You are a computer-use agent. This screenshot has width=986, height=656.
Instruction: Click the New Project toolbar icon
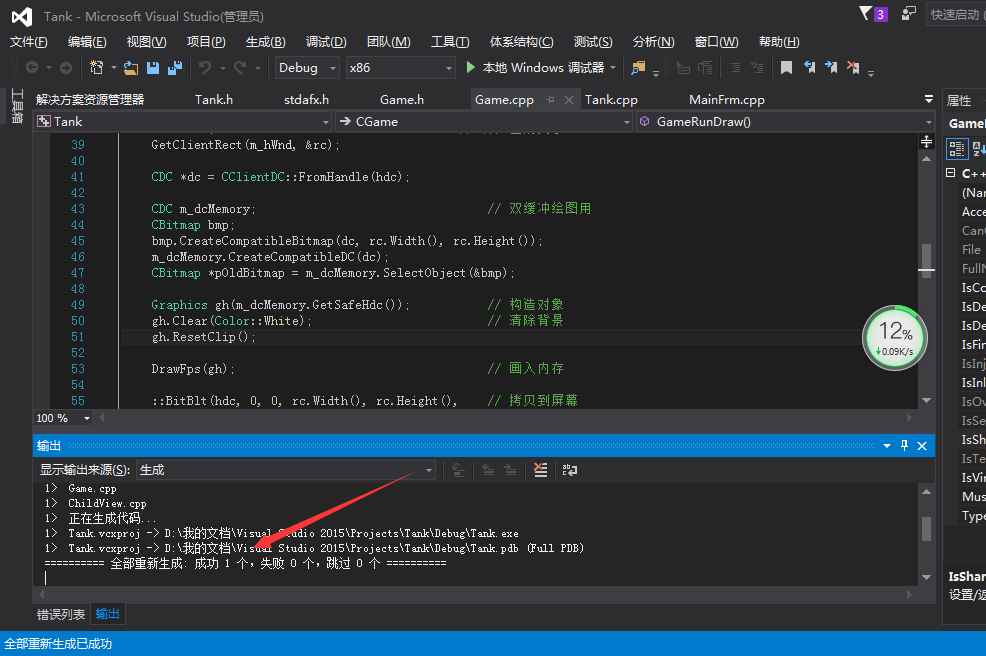tap(96, 67)
